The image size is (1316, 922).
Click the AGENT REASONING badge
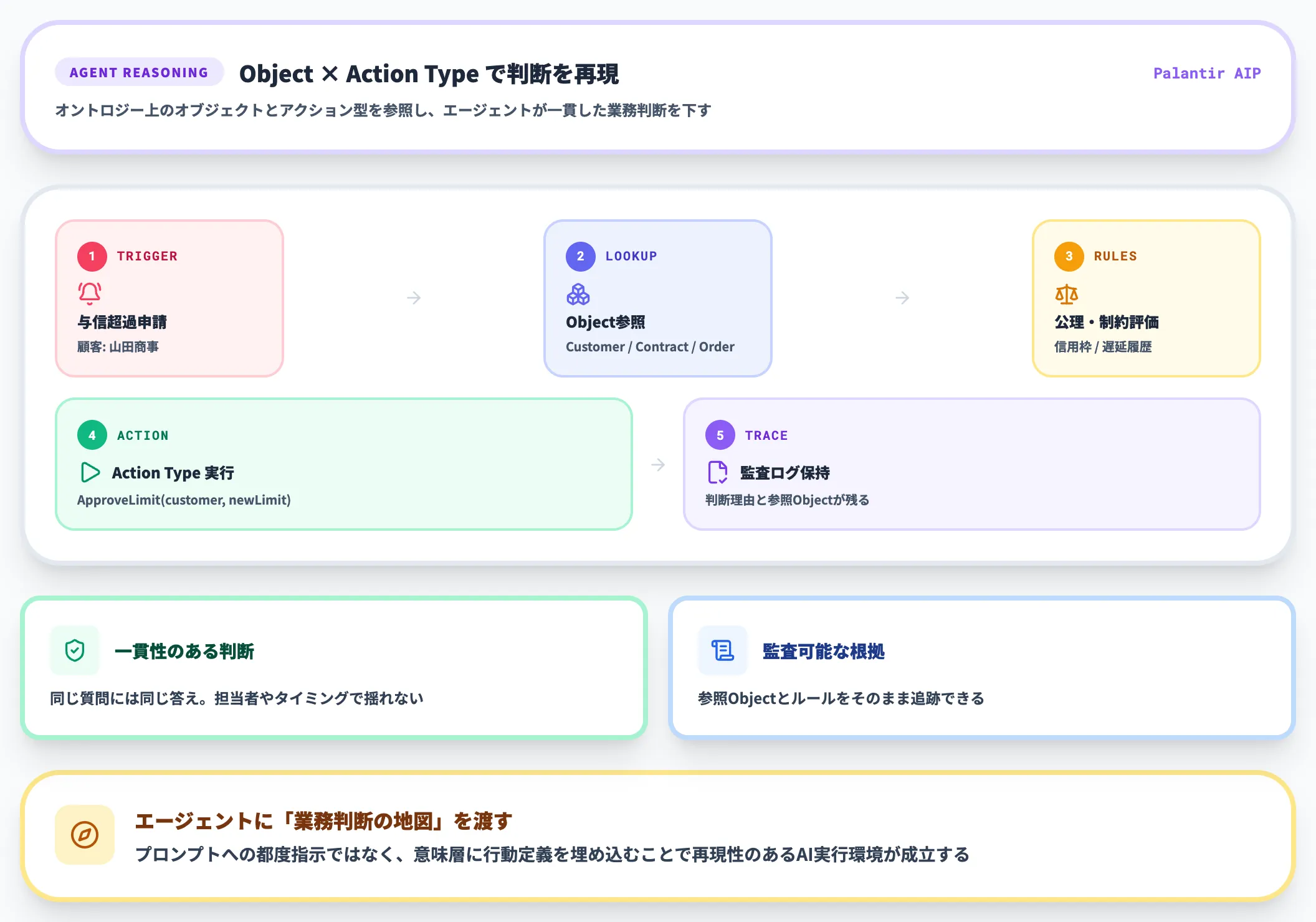[138, 72]
